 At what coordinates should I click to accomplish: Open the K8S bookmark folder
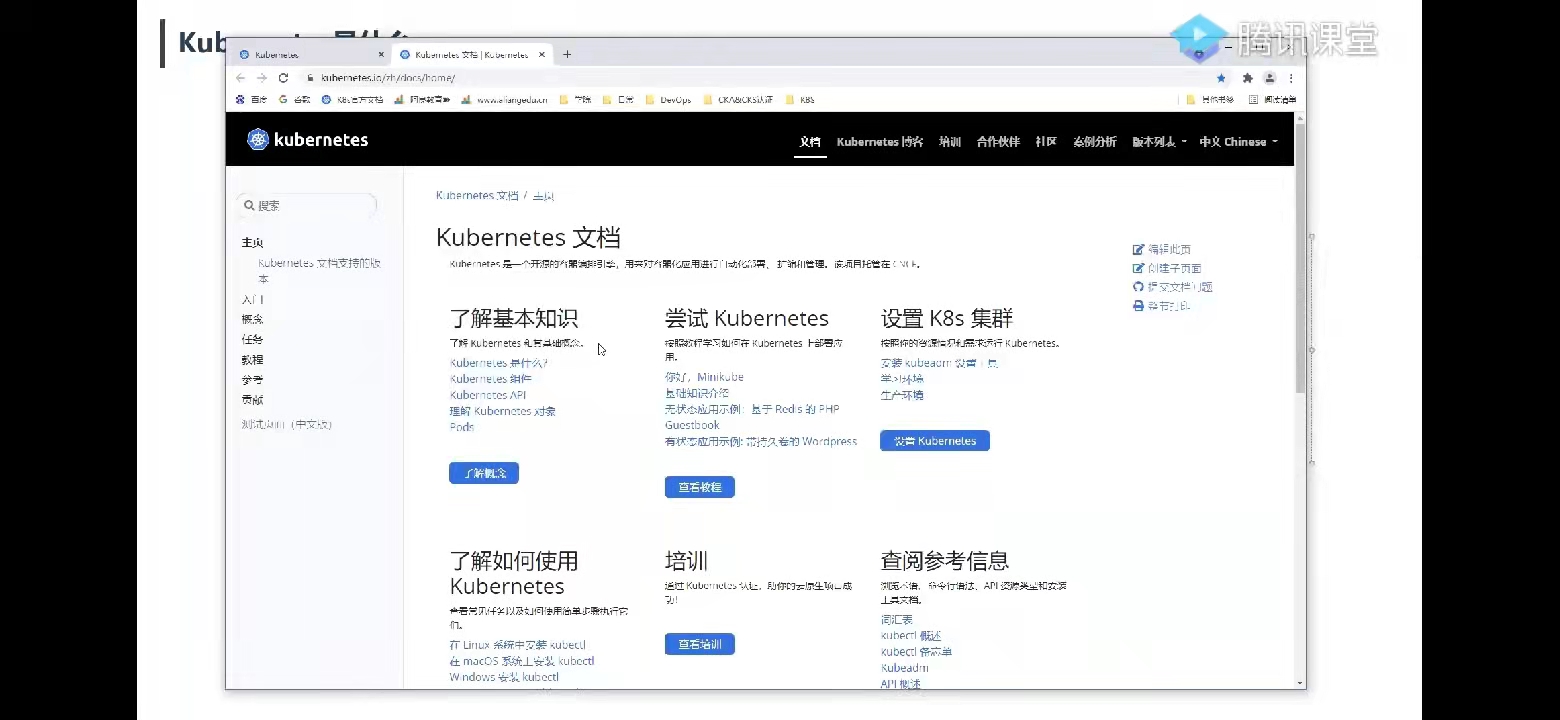800,100
